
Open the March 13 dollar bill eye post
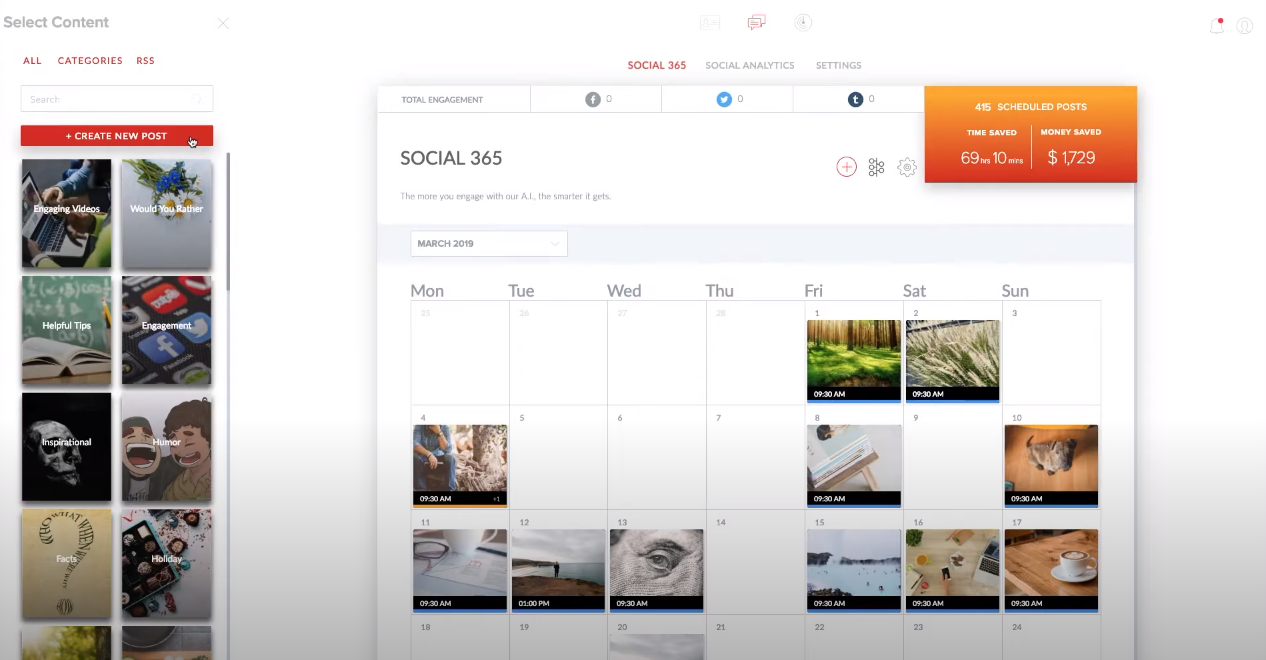(x=657, y=570)
